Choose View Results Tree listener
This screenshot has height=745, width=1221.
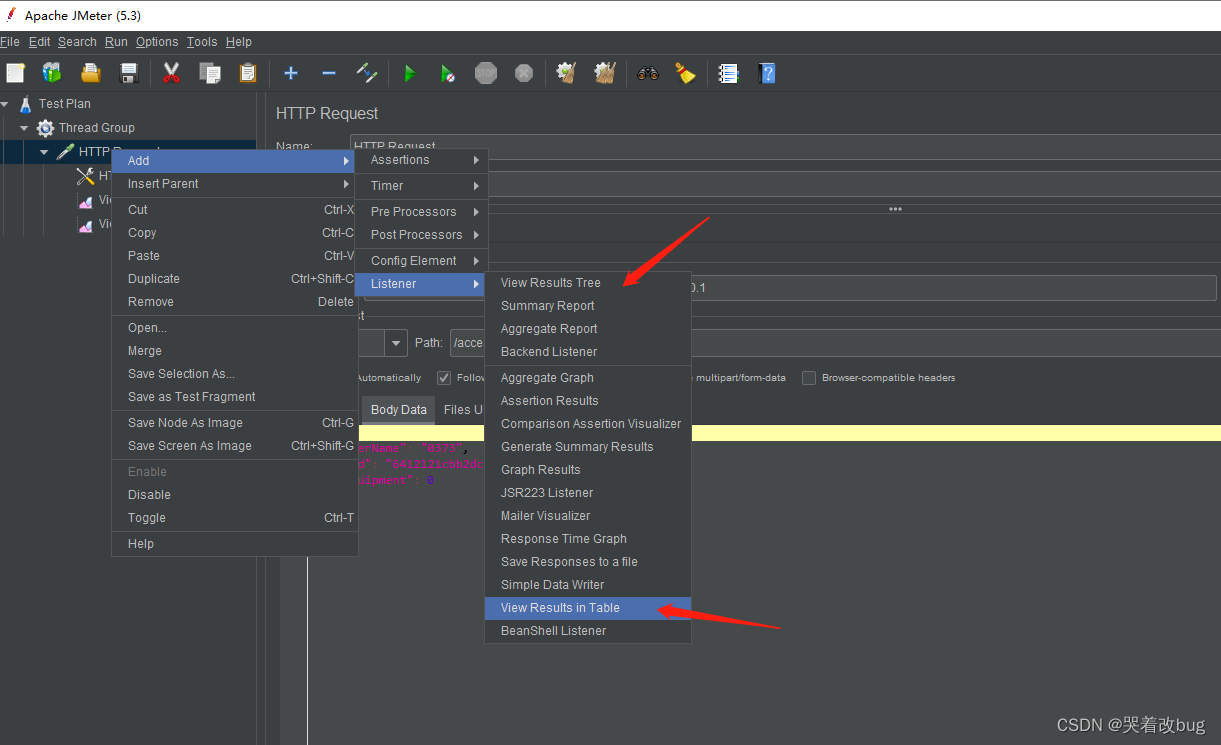pyautogui.click(x=588, y=283)
